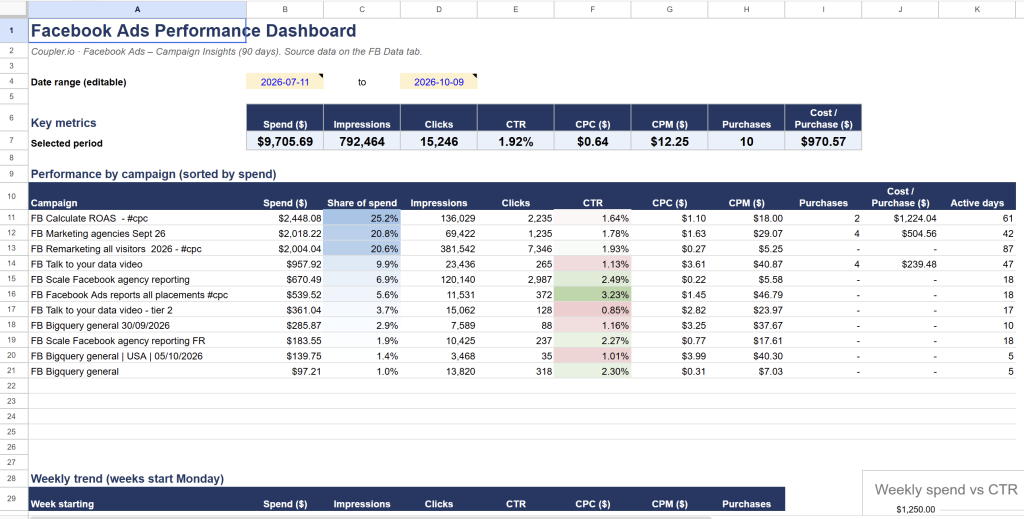Click 'FB Bigquery general | USA | 05/10/2026'
Screen dimensions: 1024x519
tap(137, 356)
